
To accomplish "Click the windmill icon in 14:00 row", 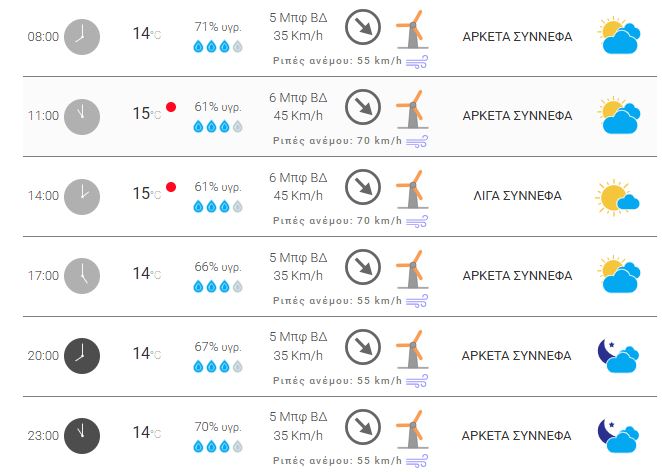I will (412, 190).
